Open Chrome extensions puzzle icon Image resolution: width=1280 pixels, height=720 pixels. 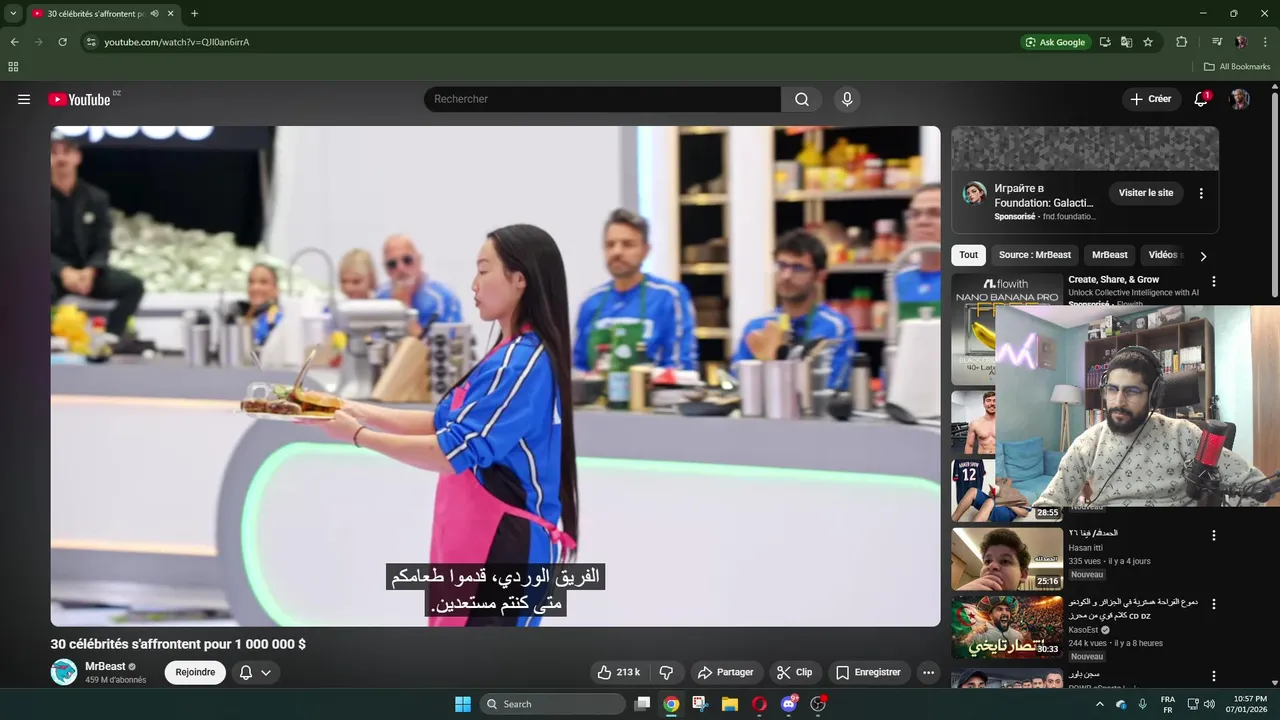click(x=1182, y=42)
